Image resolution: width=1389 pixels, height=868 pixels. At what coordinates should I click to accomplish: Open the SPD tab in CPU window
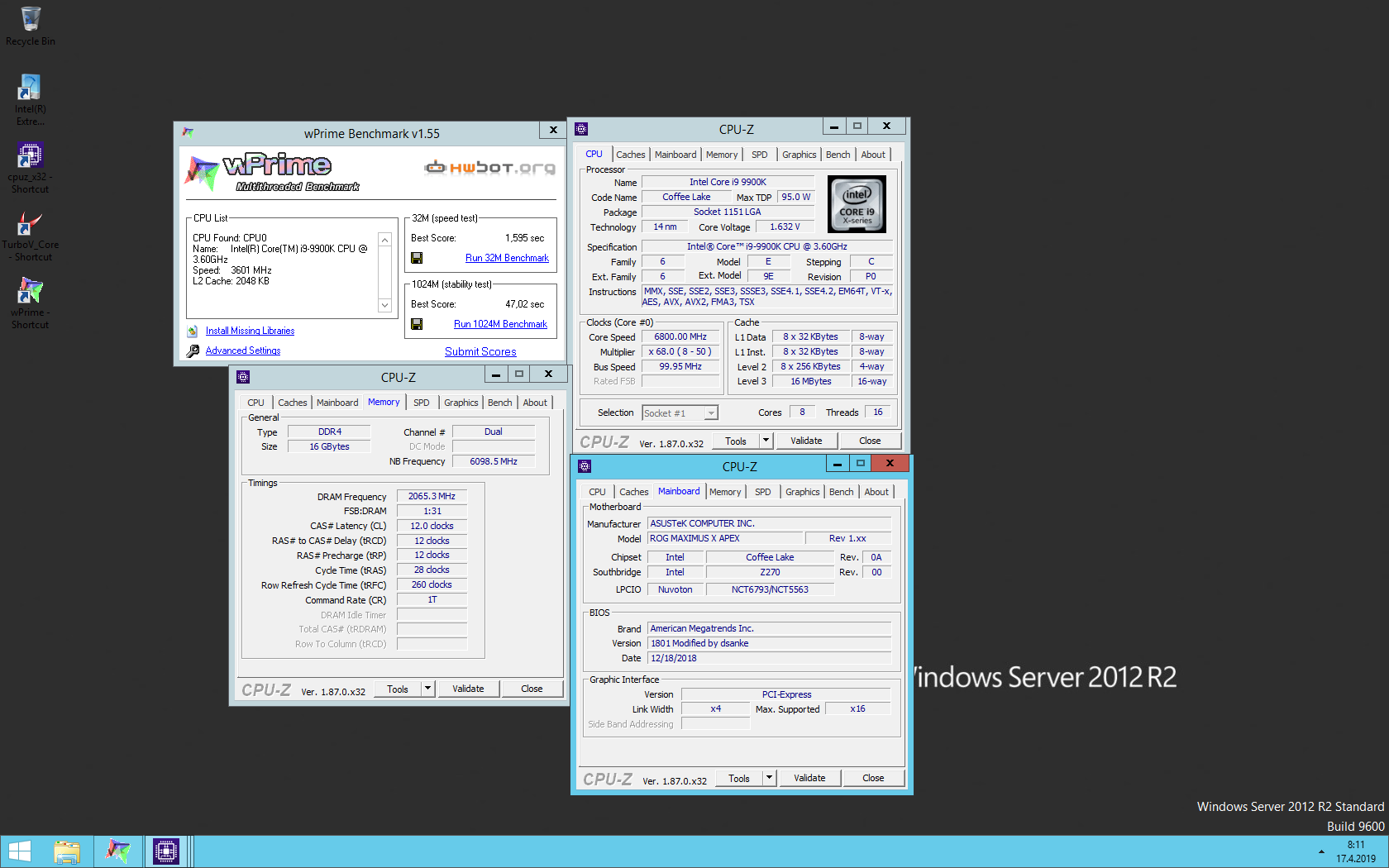click(x=759, y=155)
